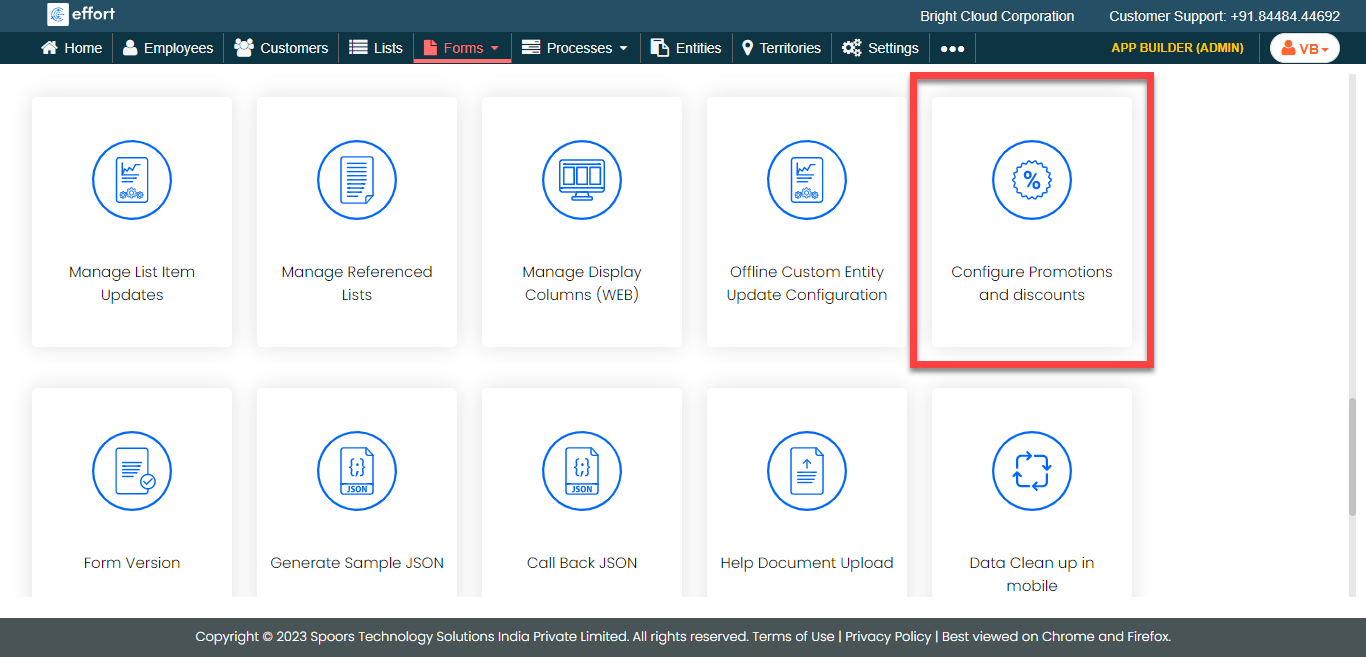The image size is (1366, 657).
Task: Click the Manage List Item Updates icon
Action: (132, 181)
